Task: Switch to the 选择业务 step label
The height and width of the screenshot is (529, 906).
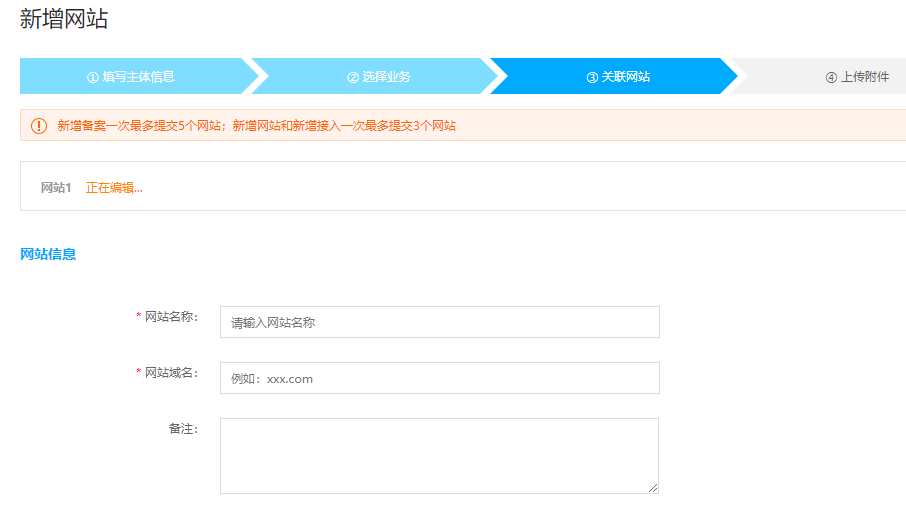Action: click(x=386, y=77)
